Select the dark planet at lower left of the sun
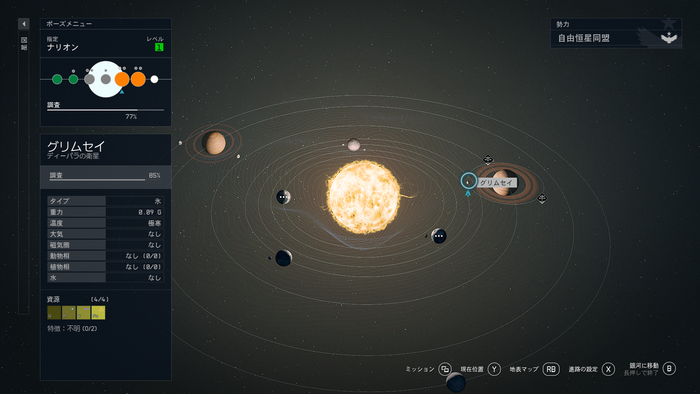This screenshot has width=700, height=394. [x=283, y=258]
